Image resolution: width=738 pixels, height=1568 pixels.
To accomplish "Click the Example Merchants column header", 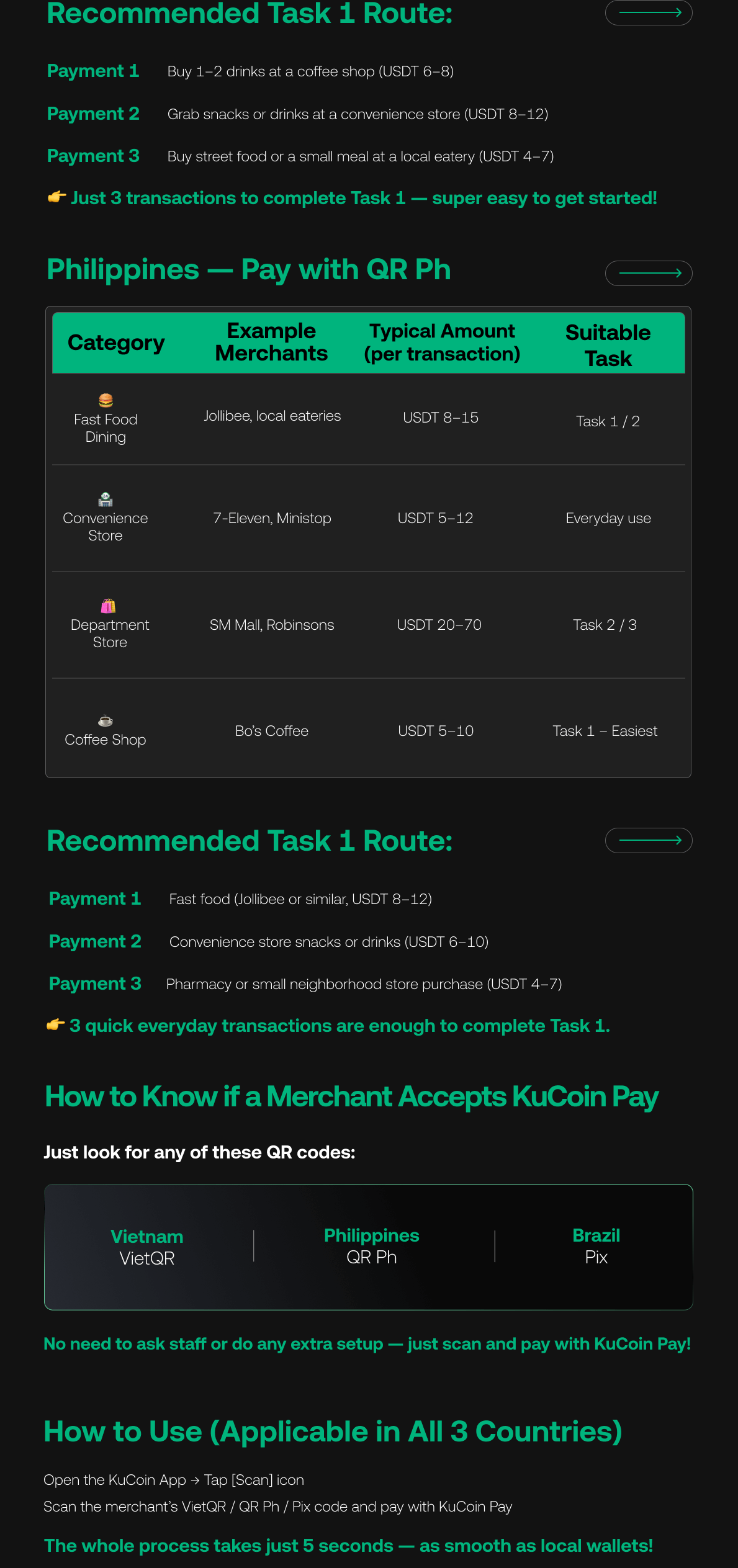I will (x=271, y=342).
